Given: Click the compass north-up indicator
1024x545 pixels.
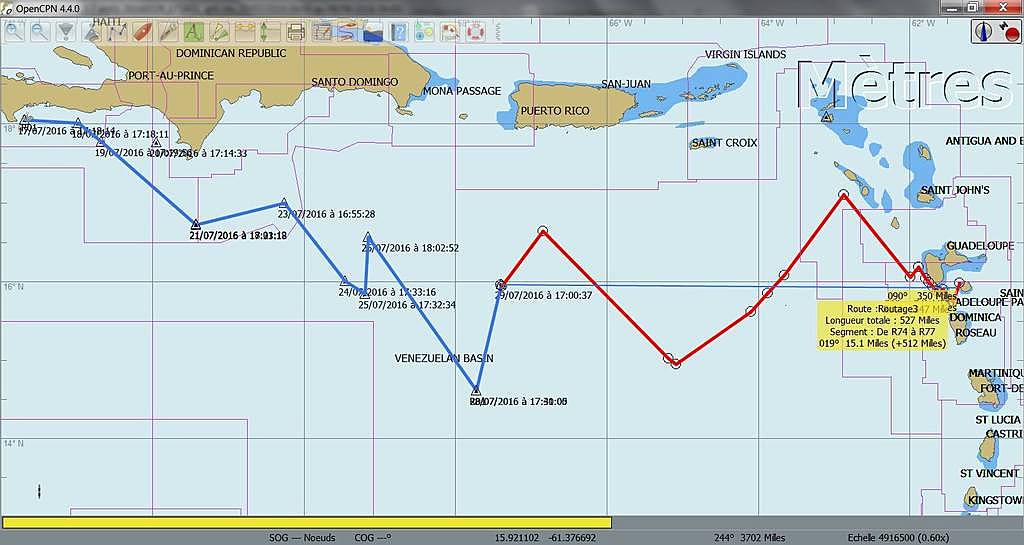Looking at the screenshot, I should 984,31.
